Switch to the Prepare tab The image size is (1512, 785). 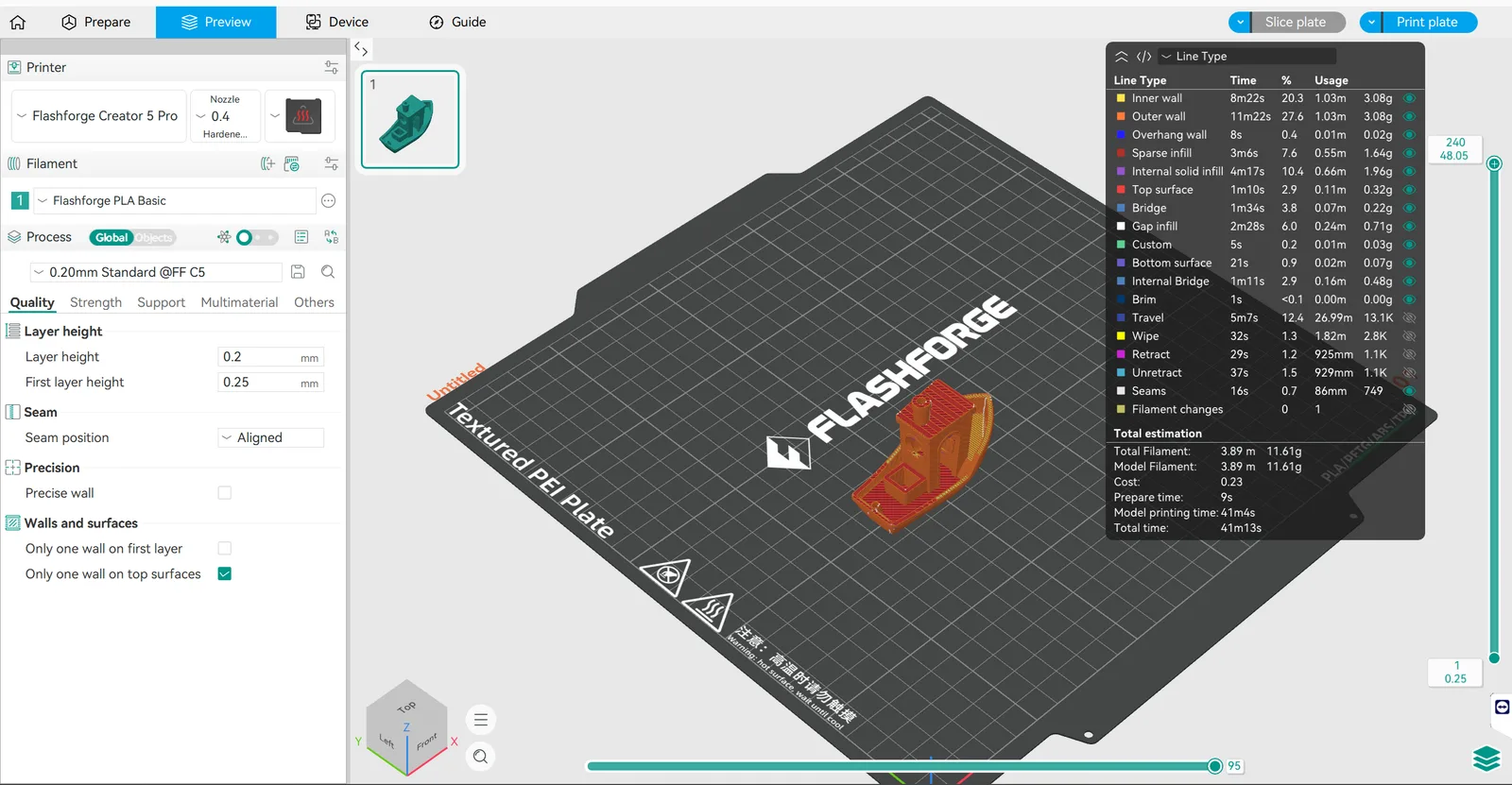coord(96,22)
